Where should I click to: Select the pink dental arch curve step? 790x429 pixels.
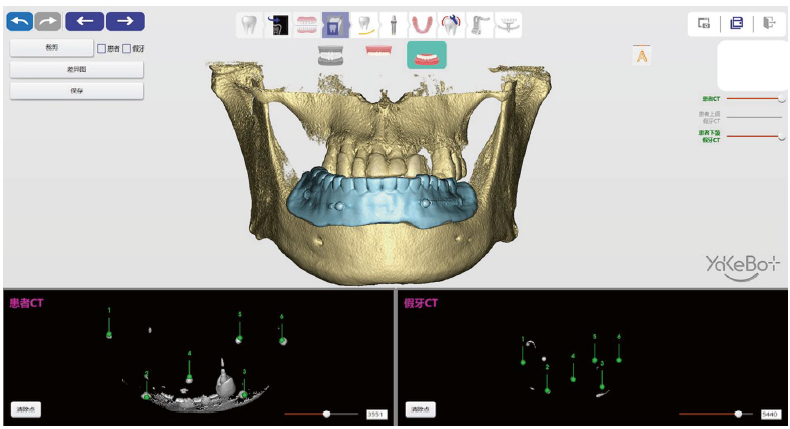(x=422, y=25)
